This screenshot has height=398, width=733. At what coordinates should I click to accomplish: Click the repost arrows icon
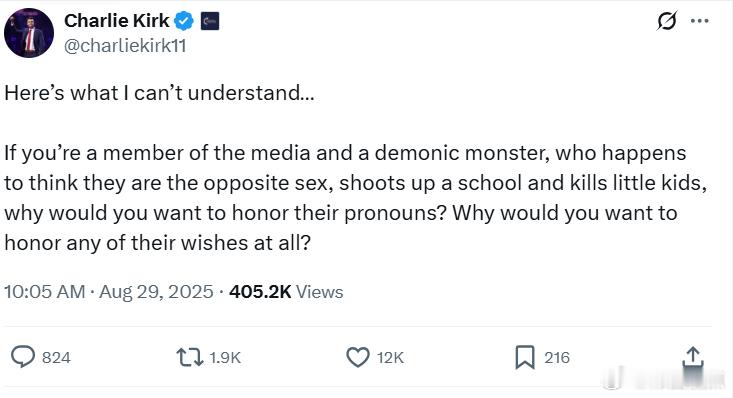(190, 357)
